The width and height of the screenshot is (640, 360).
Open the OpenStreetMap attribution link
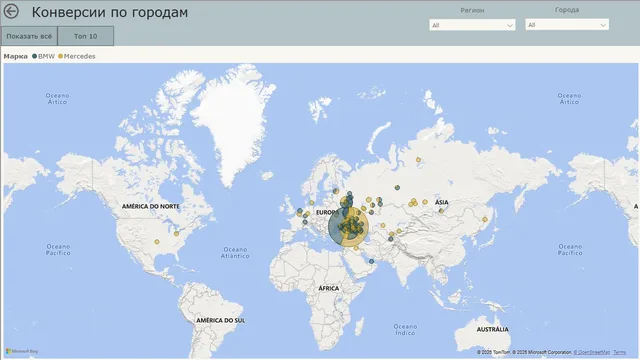click(591, 352)
